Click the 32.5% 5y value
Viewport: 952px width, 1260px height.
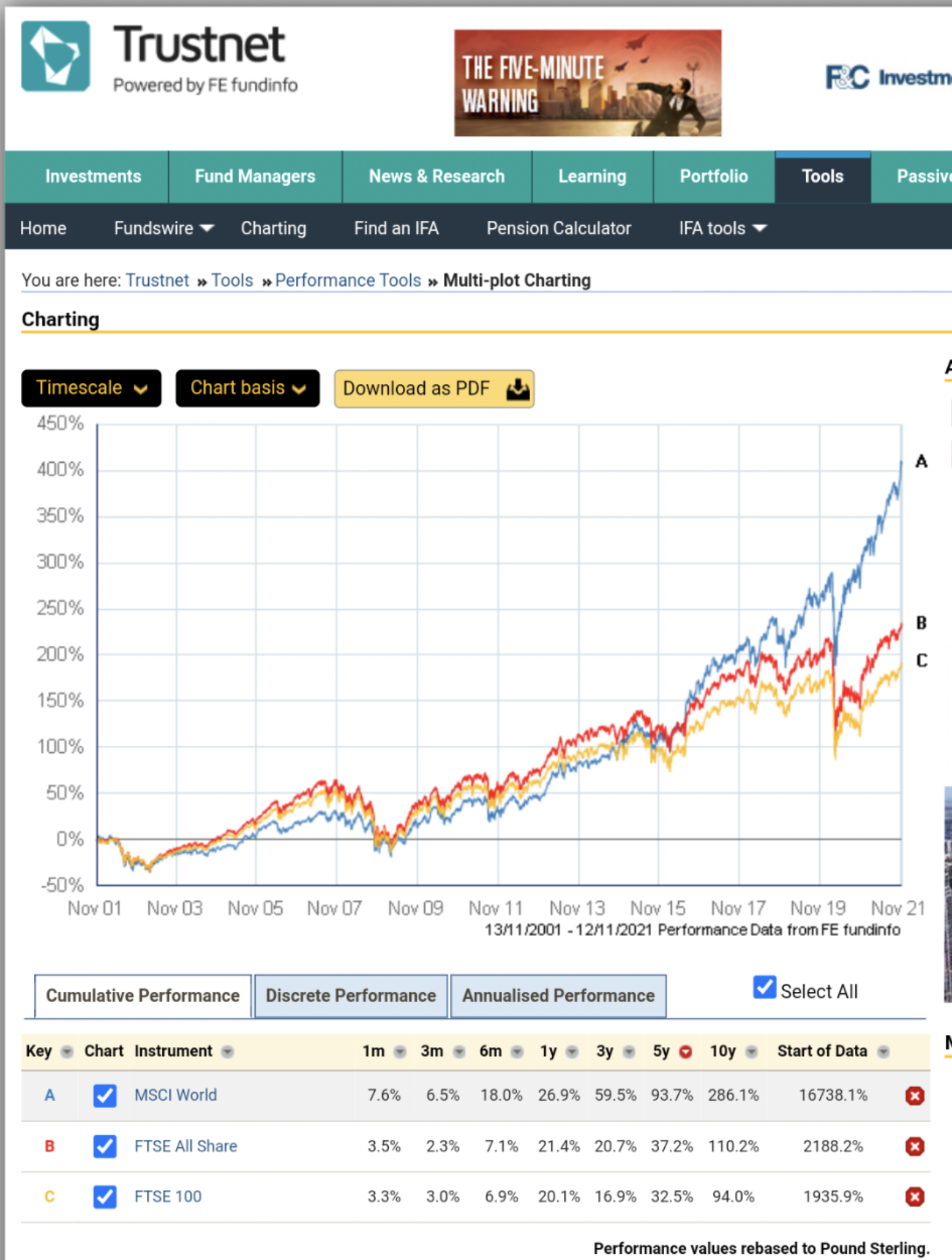tap(672, 1197)
